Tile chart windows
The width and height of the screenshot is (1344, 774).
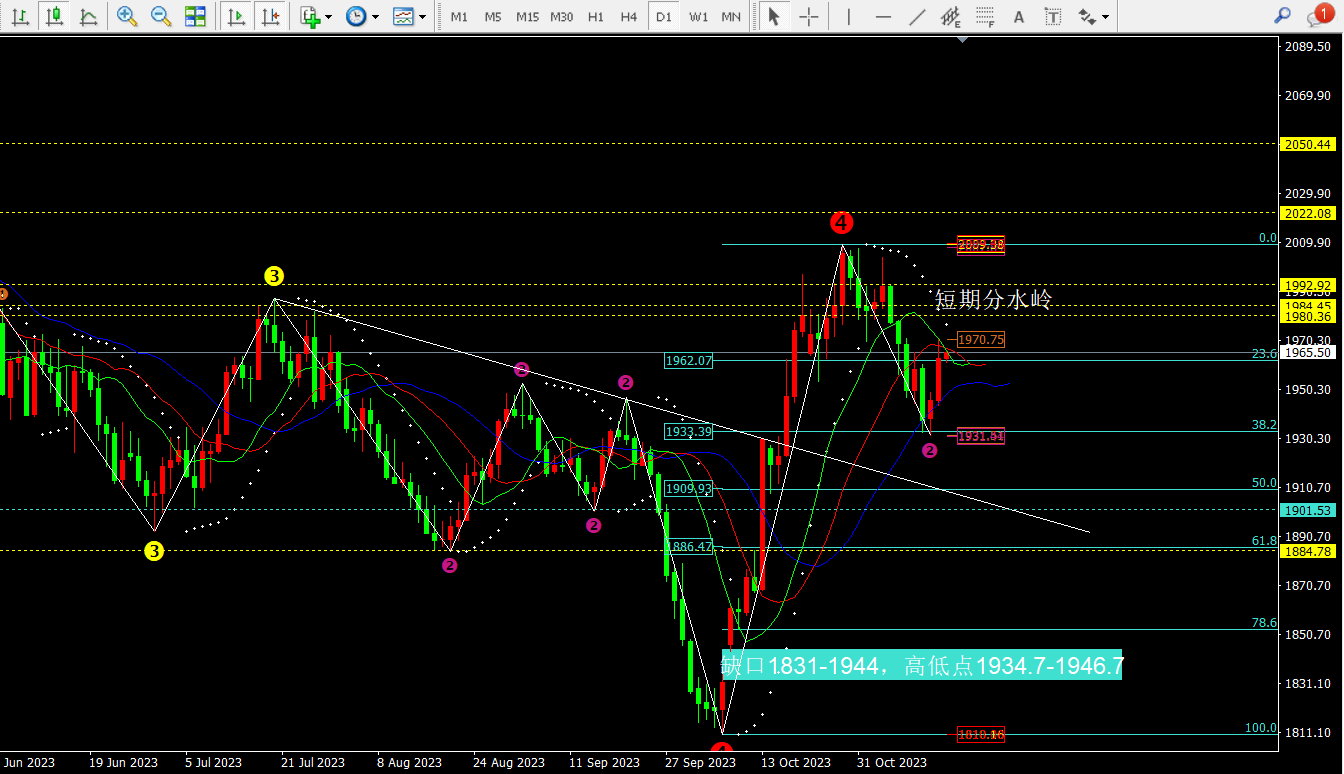pos(195,16)
